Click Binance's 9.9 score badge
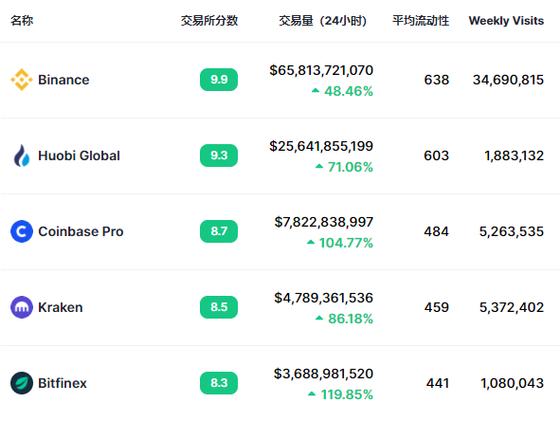Screen dimensions: 560x421 [x=219, y=79]
